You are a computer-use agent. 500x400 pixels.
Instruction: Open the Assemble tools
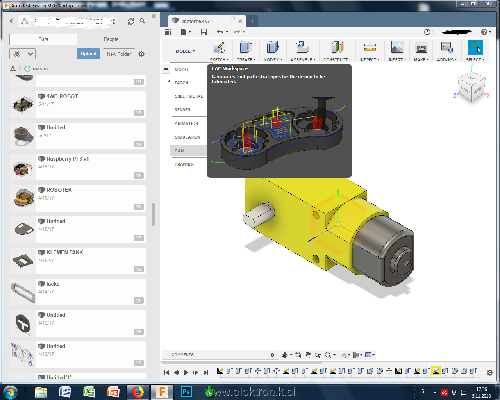(x=302, y=50)
